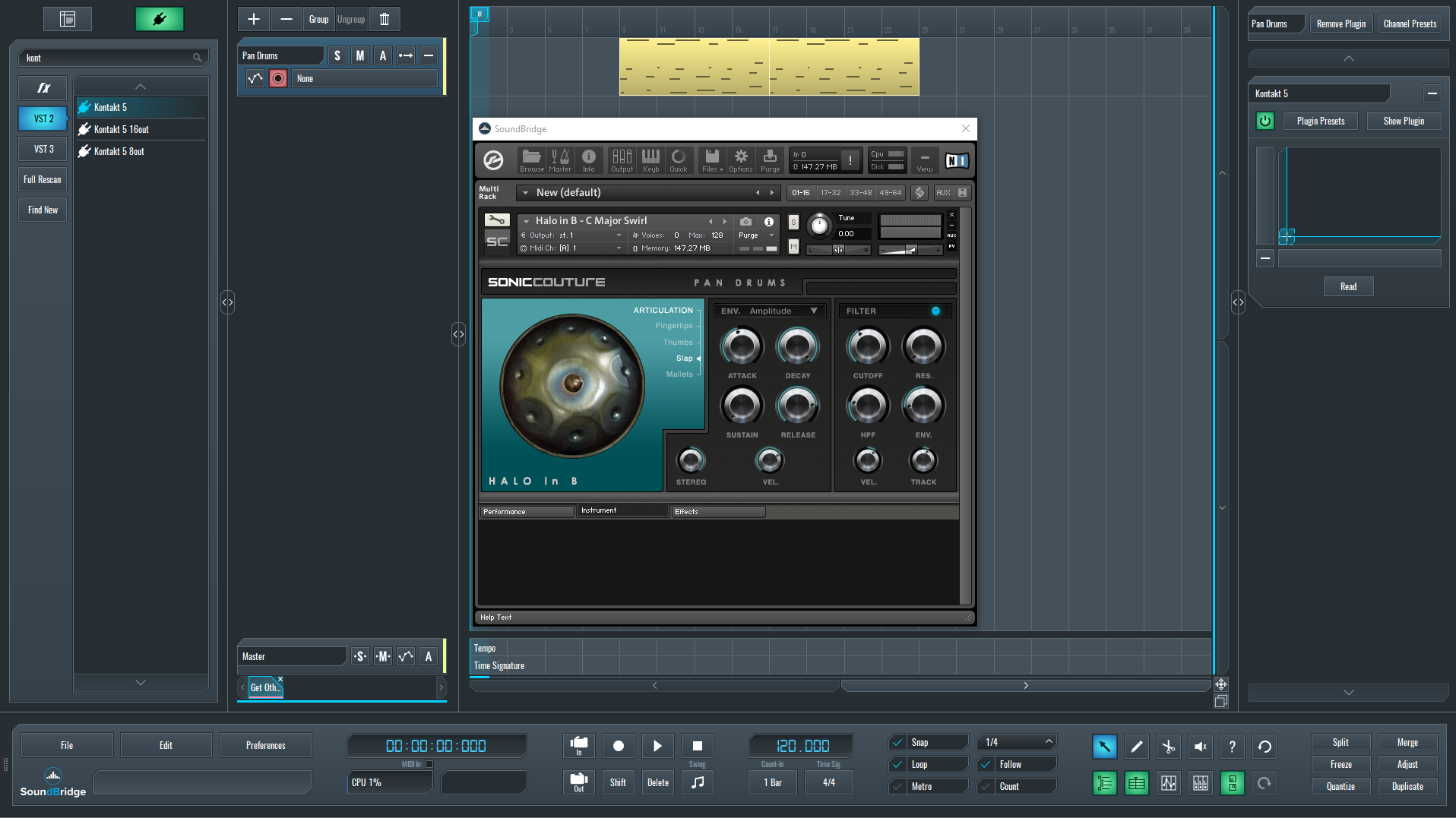Adjust the ATTACK envelope knob
Viewport: 1456px width, 818px height.
click(742, 347)
